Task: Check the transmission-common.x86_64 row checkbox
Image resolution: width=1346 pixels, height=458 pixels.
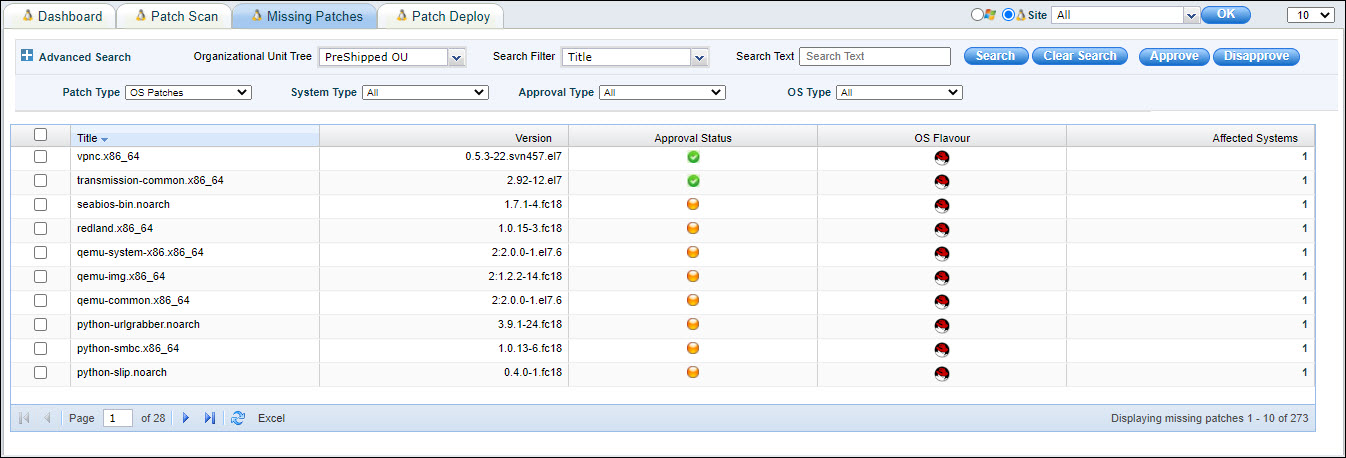Action: 40,180
